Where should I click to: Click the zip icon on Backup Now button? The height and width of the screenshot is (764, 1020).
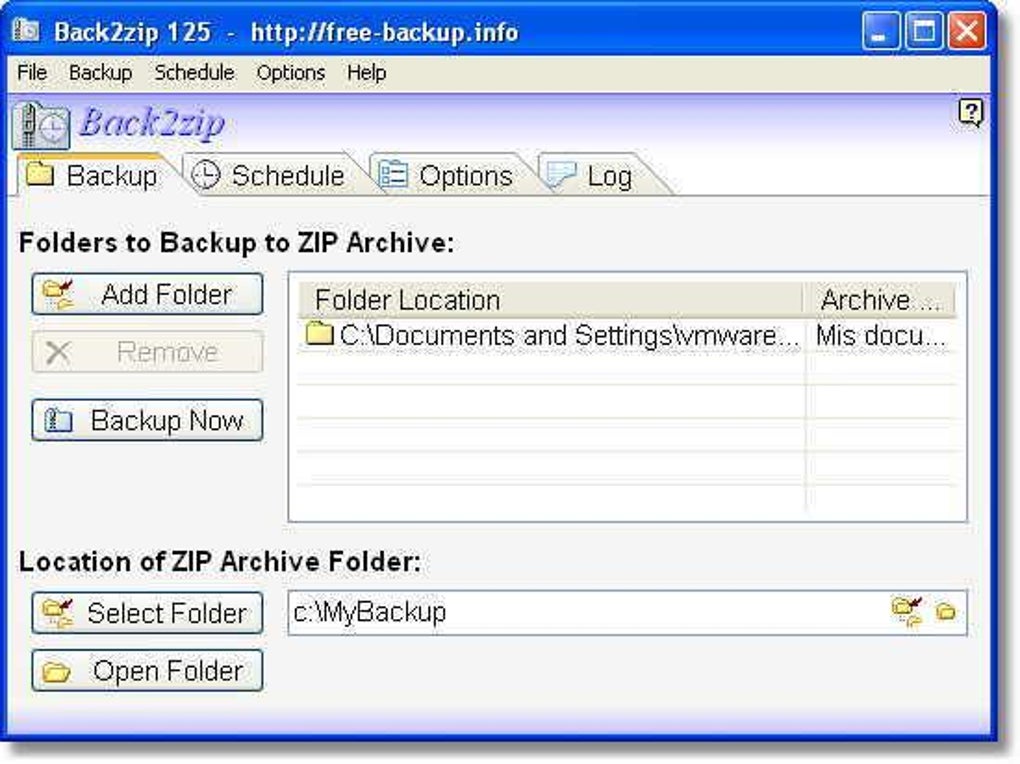(58, 420)
